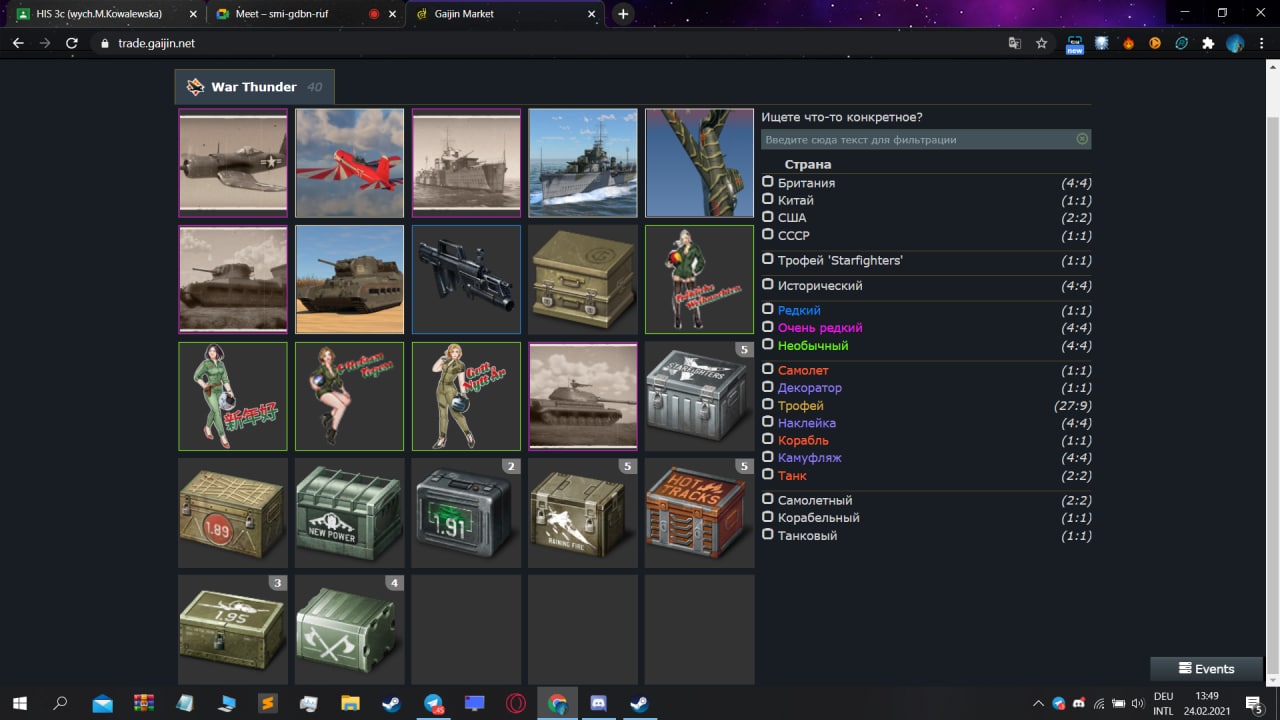Image resolution: width=1280 pixels, height=720 pixels.
Task: Check the Исторический filter
Action: (x=768, y=285)
